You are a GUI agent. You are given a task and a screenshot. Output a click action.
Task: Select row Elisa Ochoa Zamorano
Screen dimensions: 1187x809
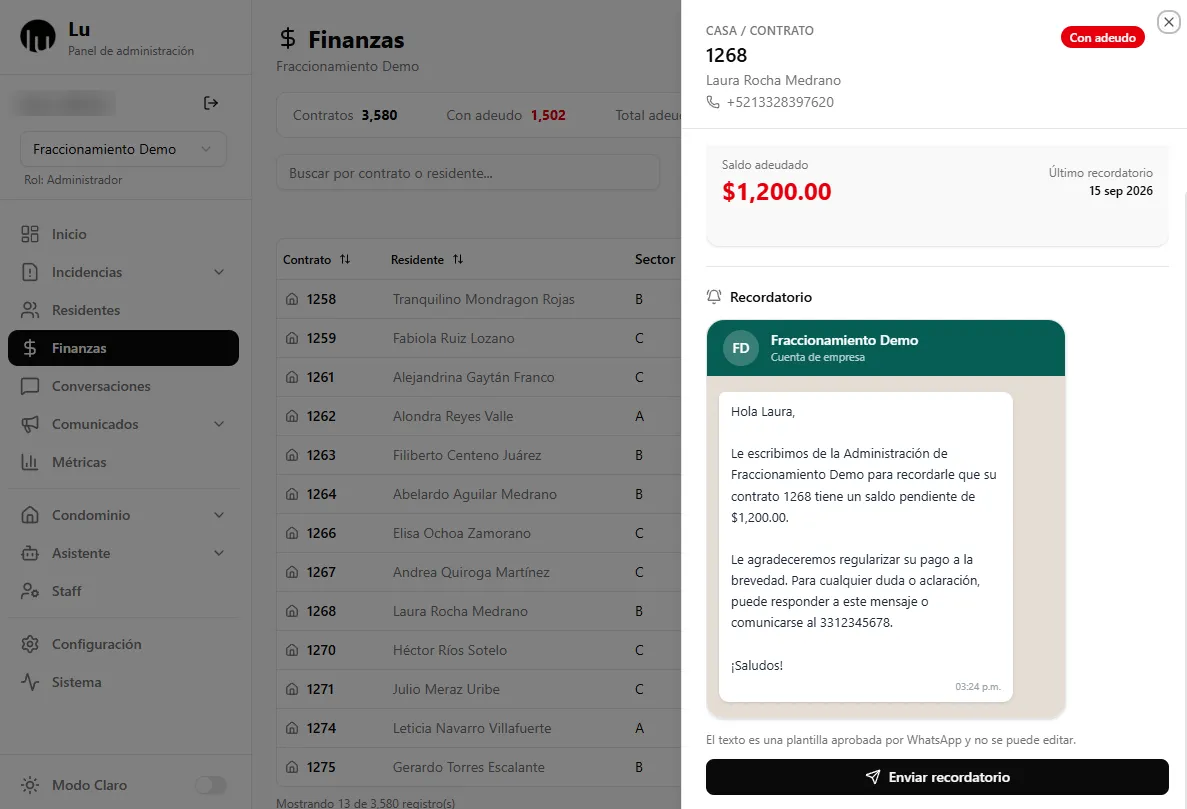(x=478, y=533)
